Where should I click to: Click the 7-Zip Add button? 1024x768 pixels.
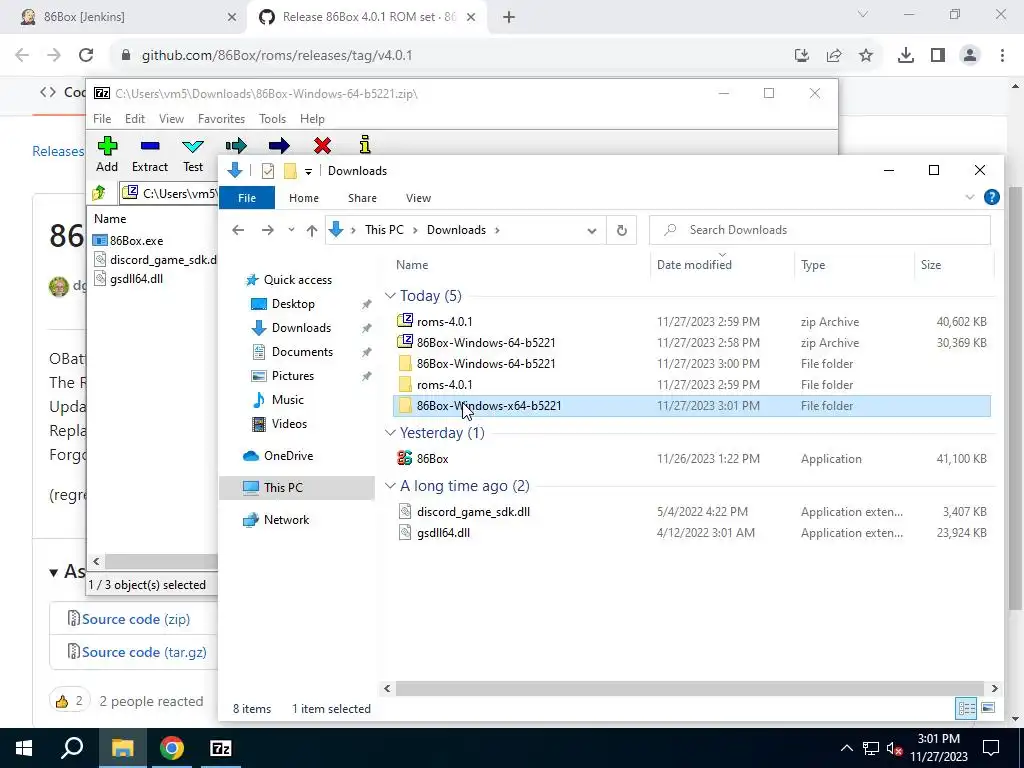click(107, 154)
